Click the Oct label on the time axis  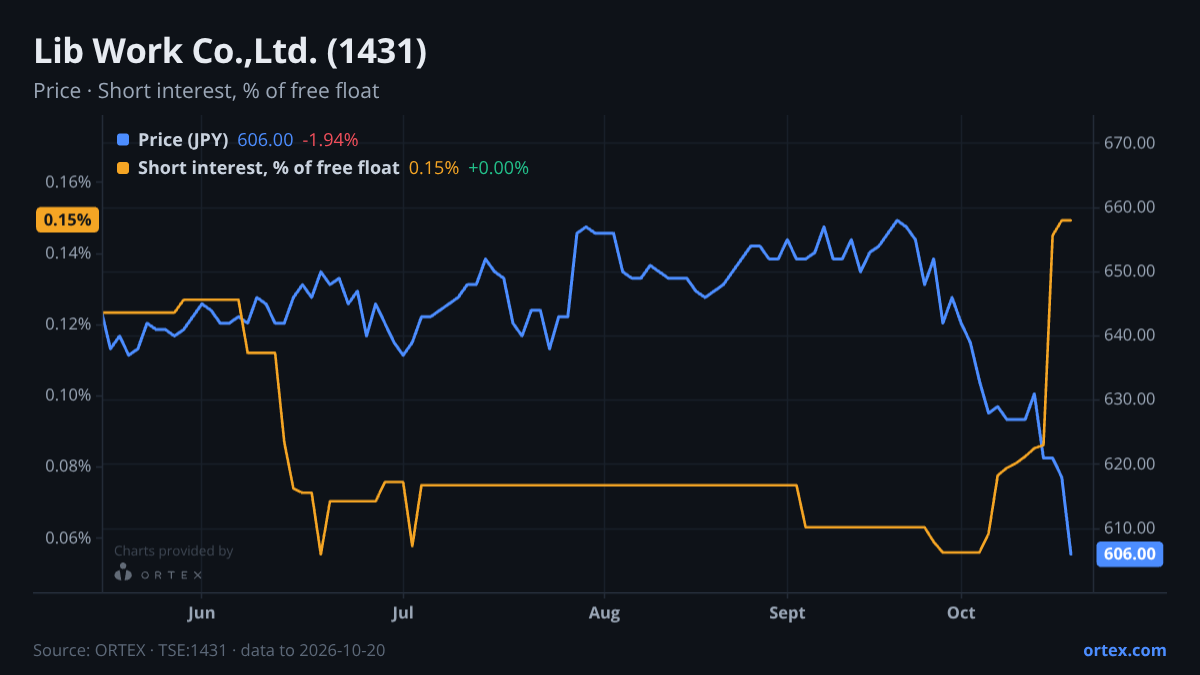coord(962,612)
